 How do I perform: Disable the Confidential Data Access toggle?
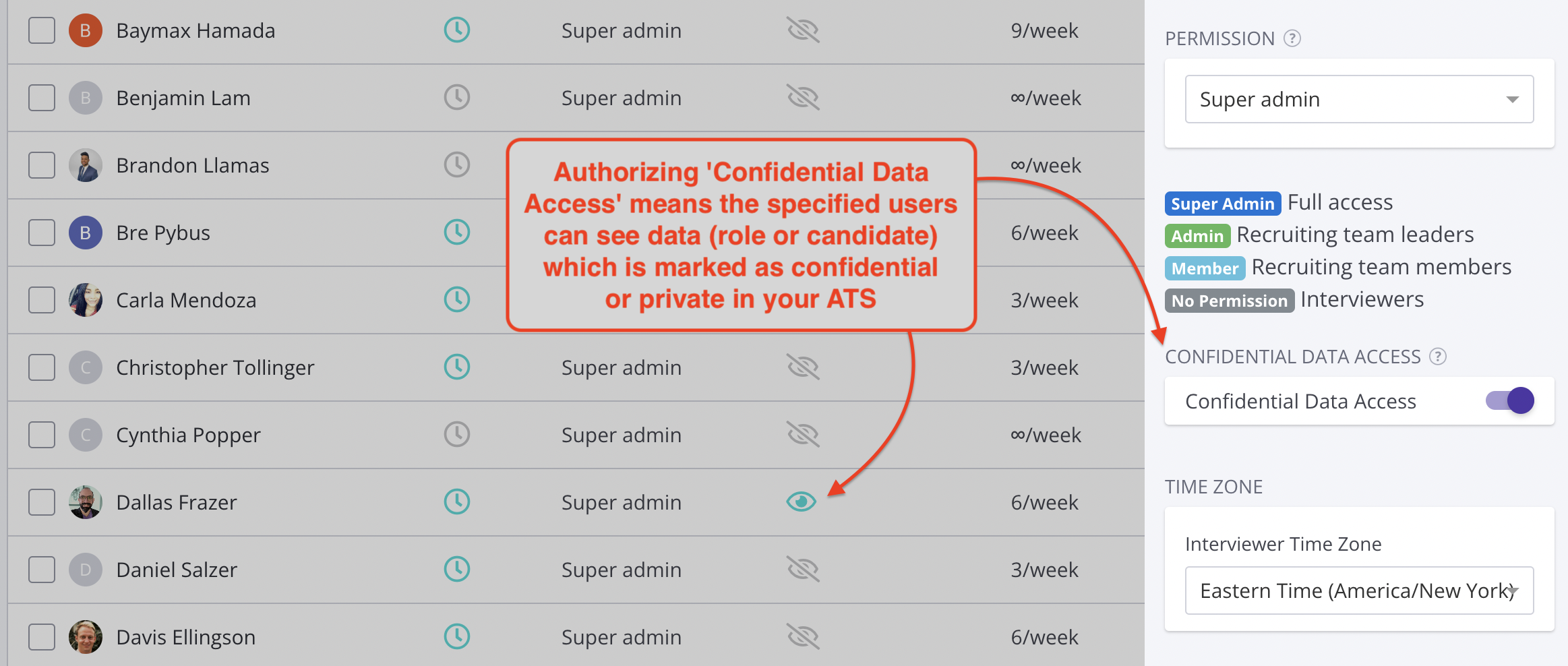click(x=1509, y=401)
